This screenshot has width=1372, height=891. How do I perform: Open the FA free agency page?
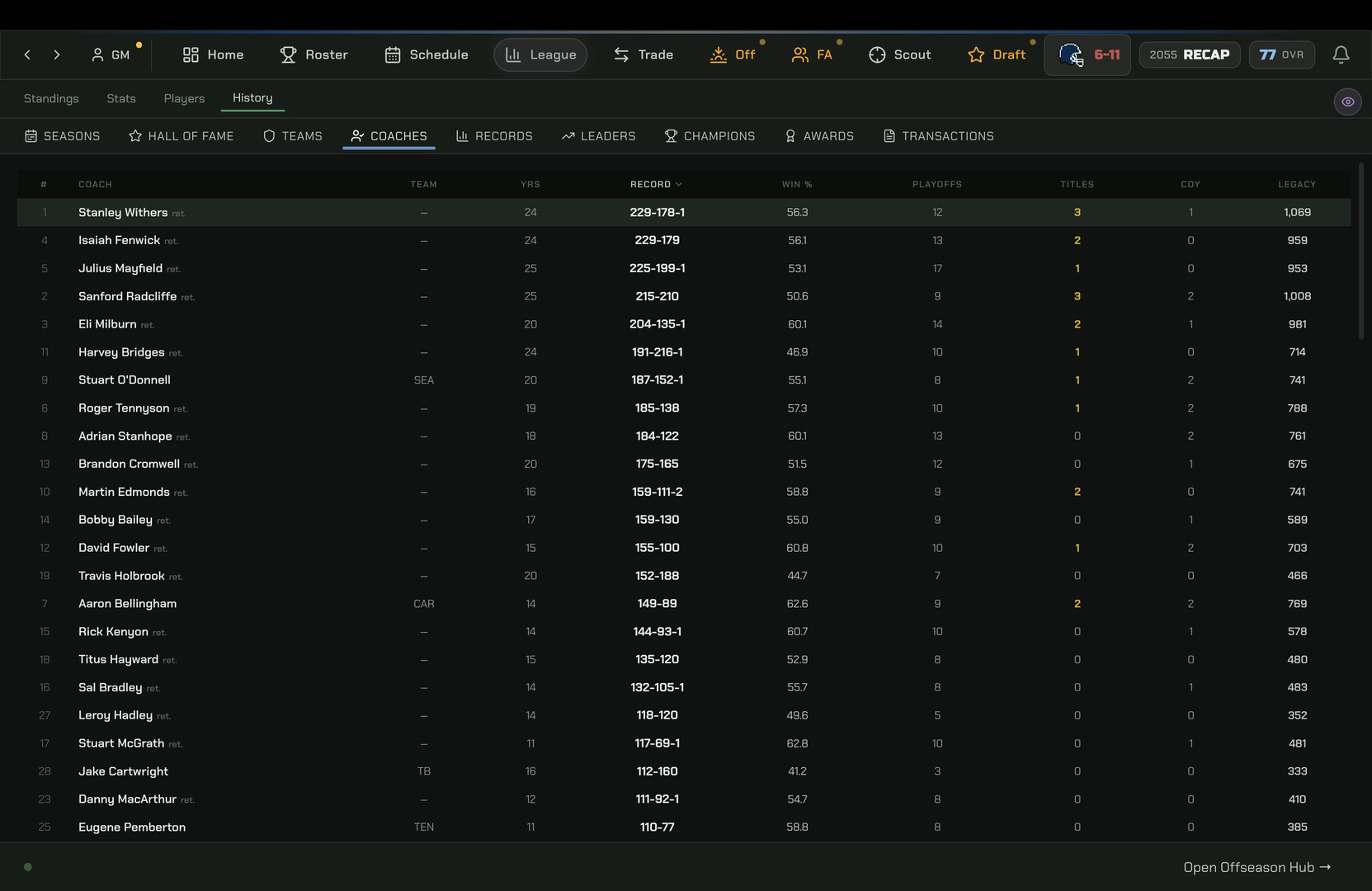click(x=812, y=54)
